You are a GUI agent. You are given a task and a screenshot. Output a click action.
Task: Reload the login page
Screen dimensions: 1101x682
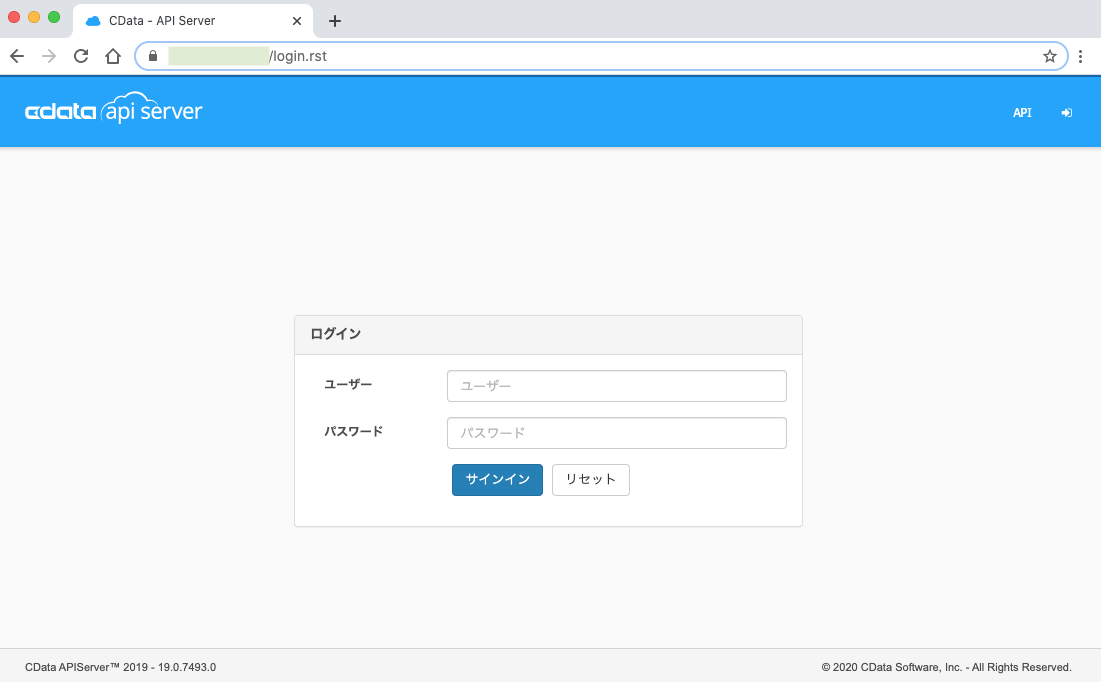(80, 56)
